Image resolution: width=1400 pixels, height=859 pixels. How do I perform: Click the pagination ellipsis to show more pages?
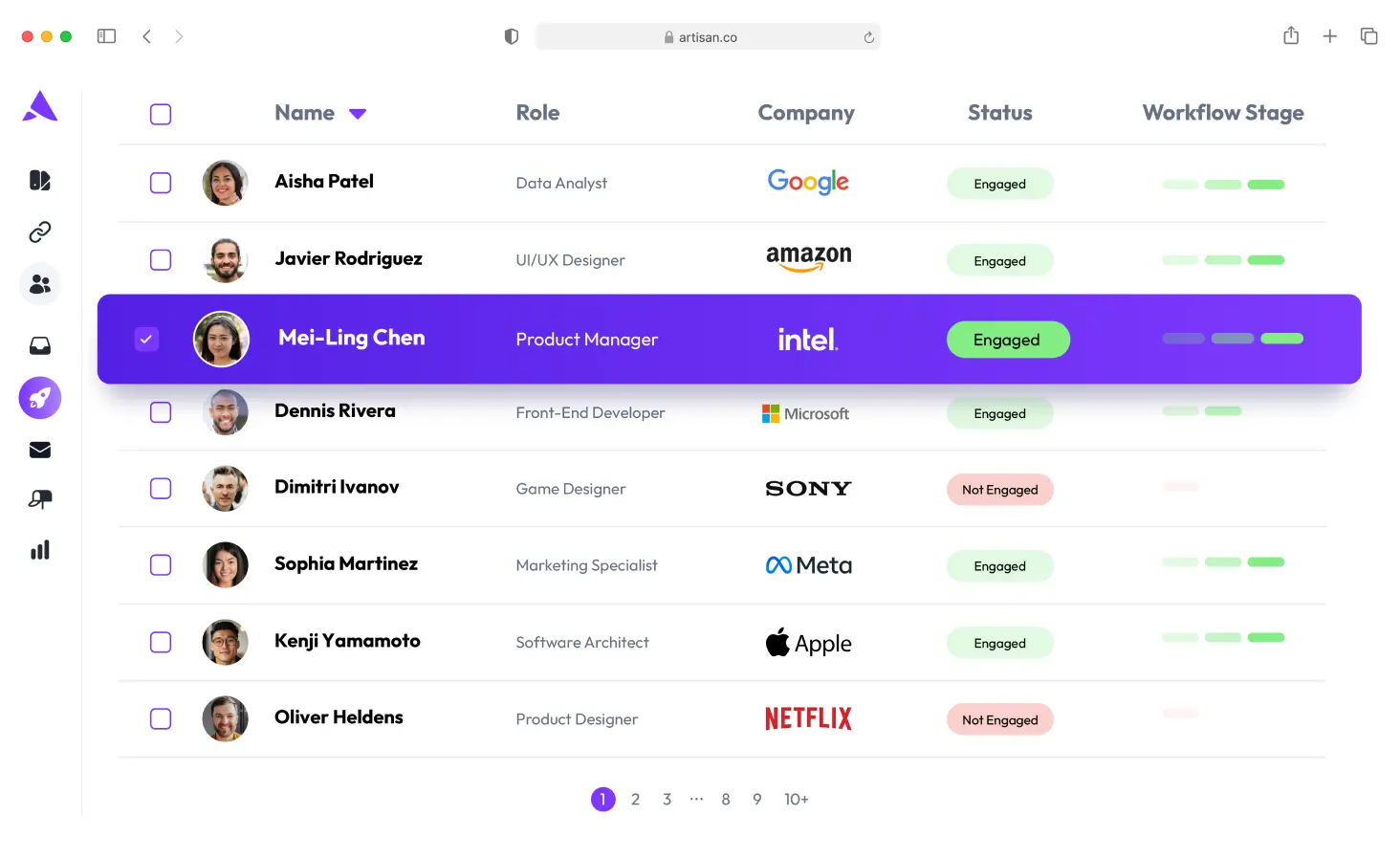coord(696,799)
